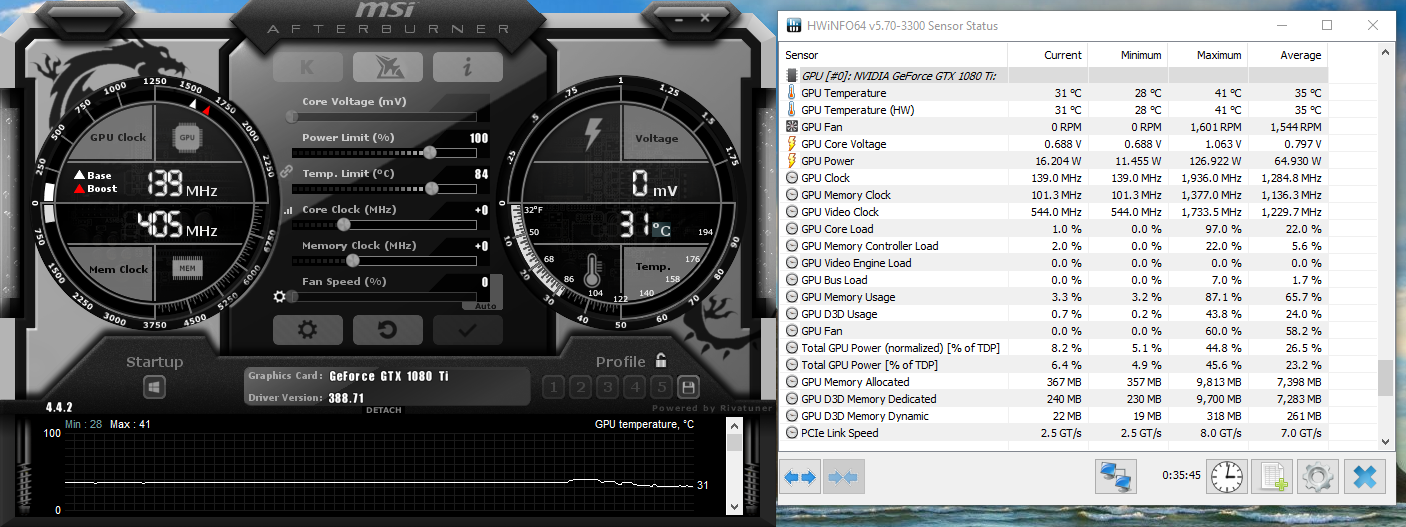Click the Temp. Limit (°C) slider handle
This screenshot has height=527, width=1406.
coord(432,188)
